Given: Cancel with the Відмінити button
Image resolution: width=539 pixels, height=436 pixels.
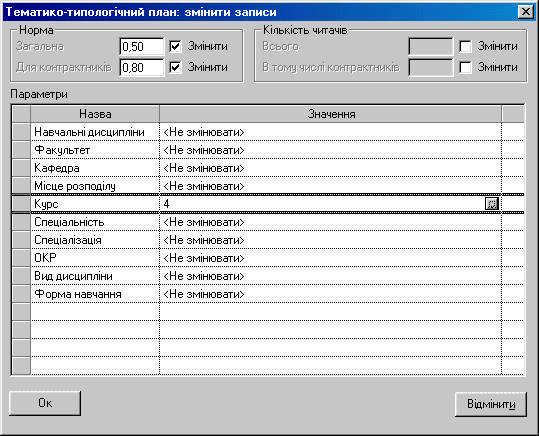Looking at the screenshot, I should [491, 404].
